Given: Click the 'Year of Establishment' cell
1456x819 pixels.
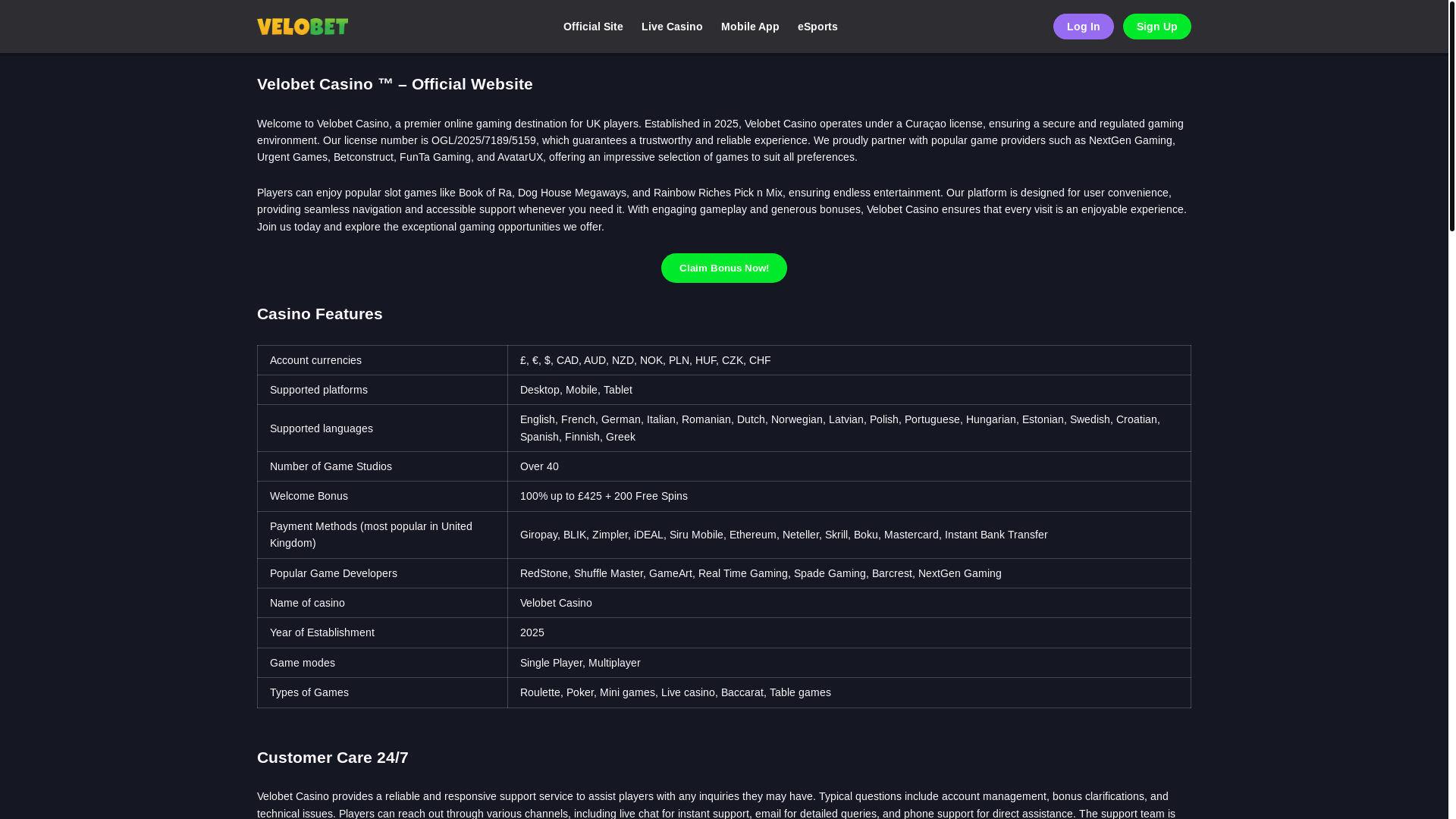Looking at the screenshot, I should coord(382,632).
